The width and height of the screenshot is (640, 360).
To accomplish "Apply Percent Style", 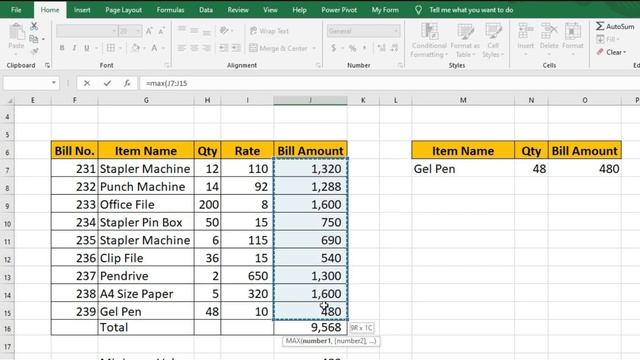I will pos(352,48).
